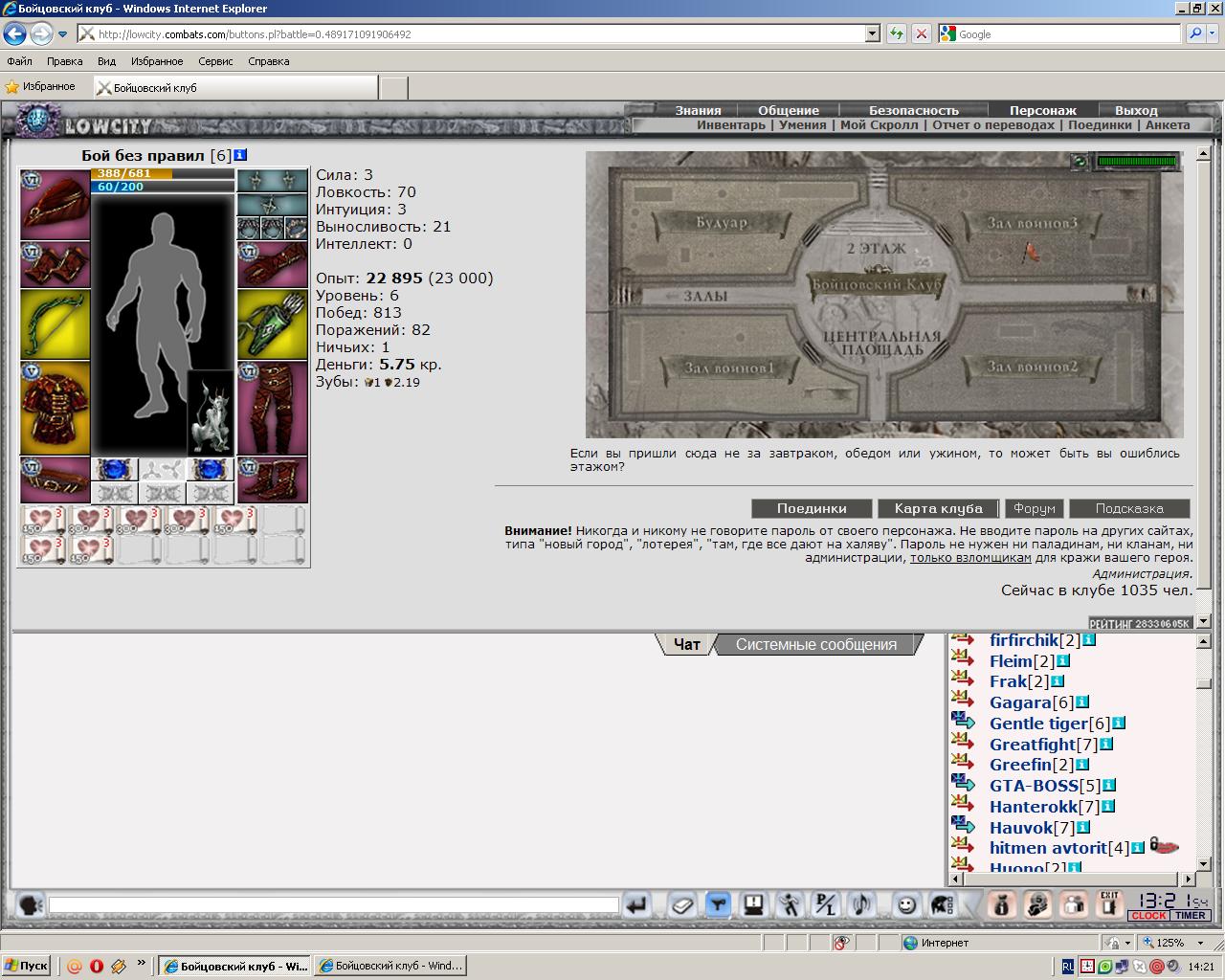Click the Поединки button below the map
This screenshot has width=1225, height=980.
(812, 508)
